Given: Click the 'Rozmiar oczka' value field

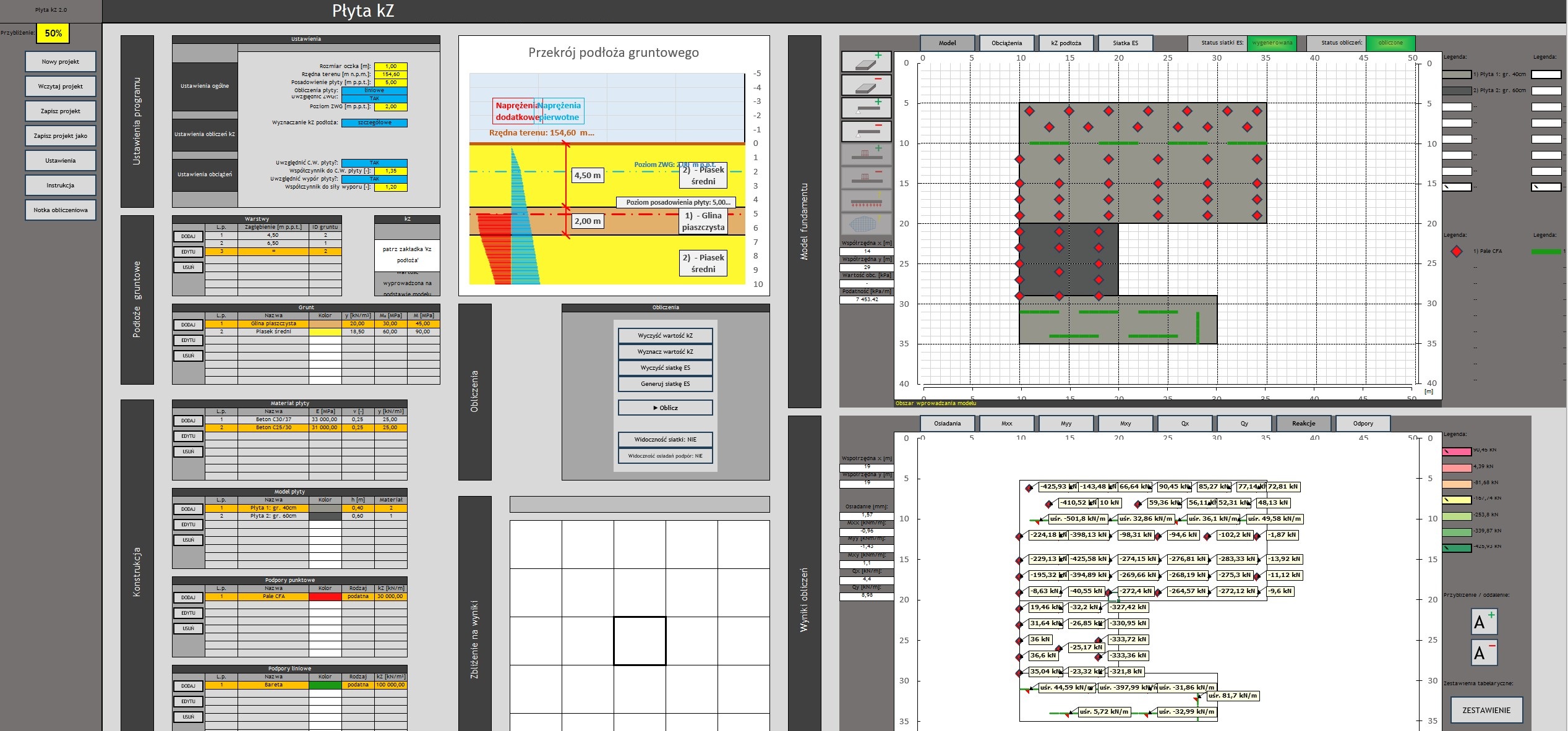Looking at the screenshot, I should tap(391, 66).
